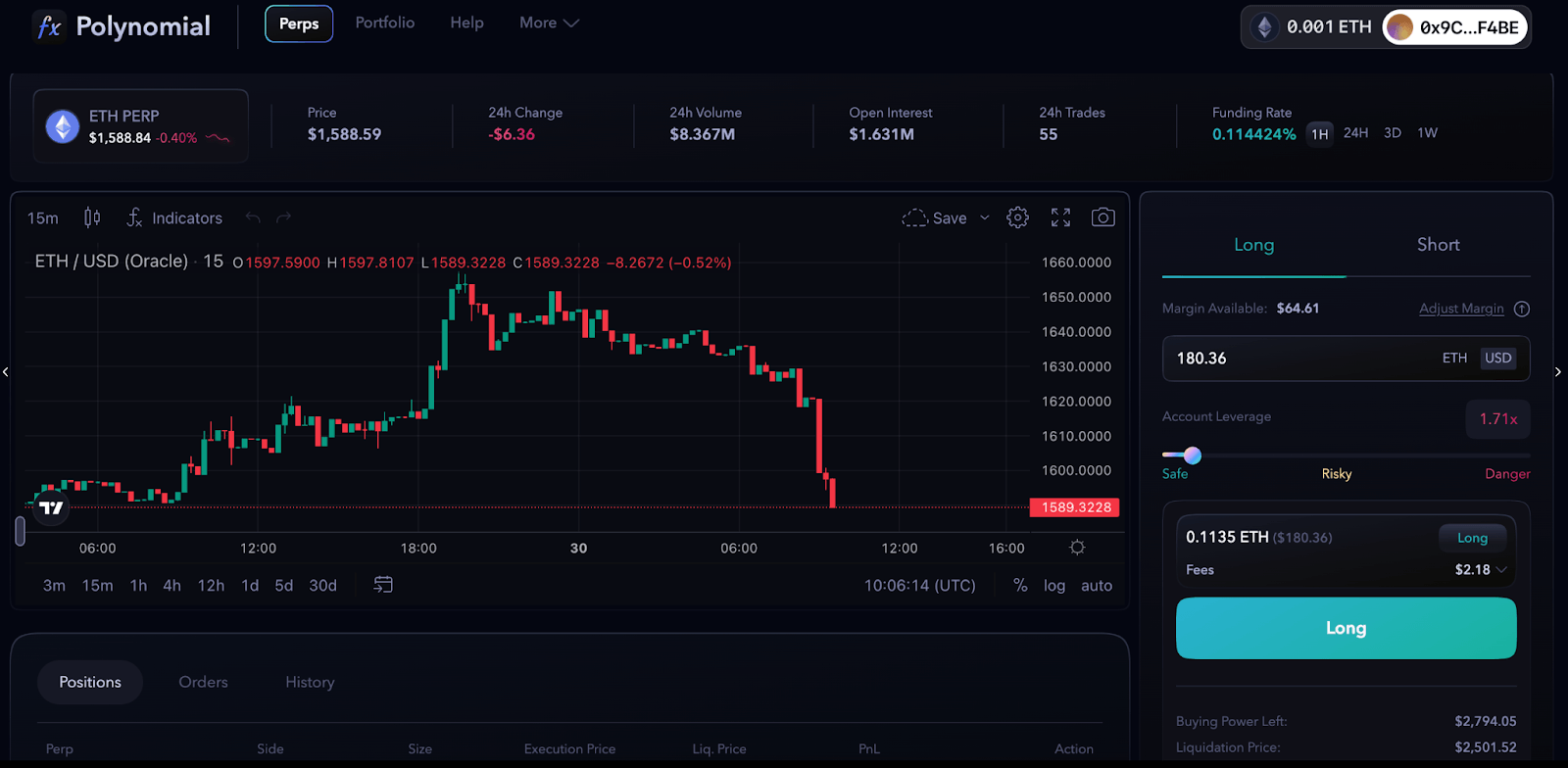
Task: Open the Orders tab
Action: pyautogui.click(x=203, y=682)
